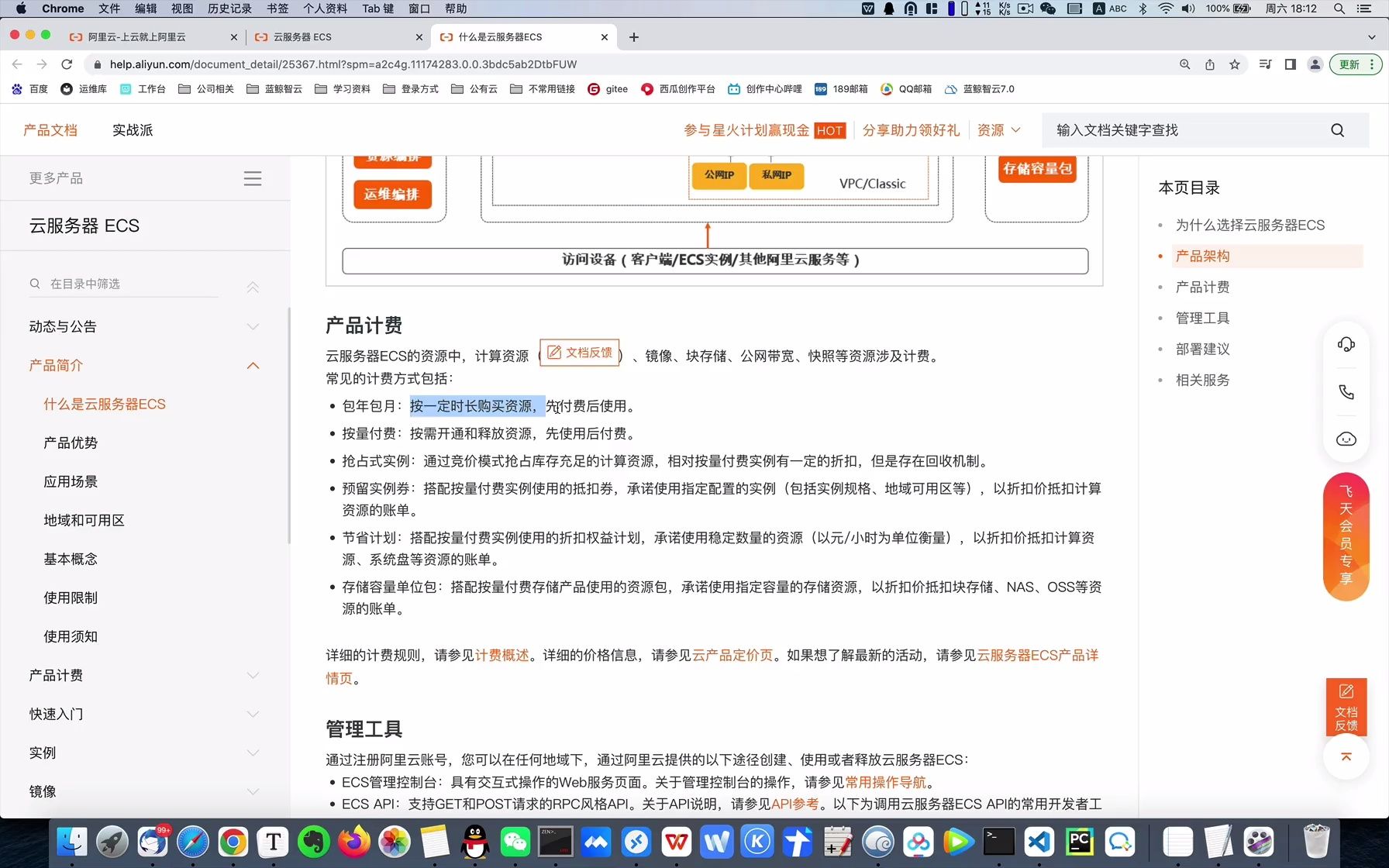The image size is (1389, 868).
Task: Click the phone contact icon
Action: (x=1346, y=392)
